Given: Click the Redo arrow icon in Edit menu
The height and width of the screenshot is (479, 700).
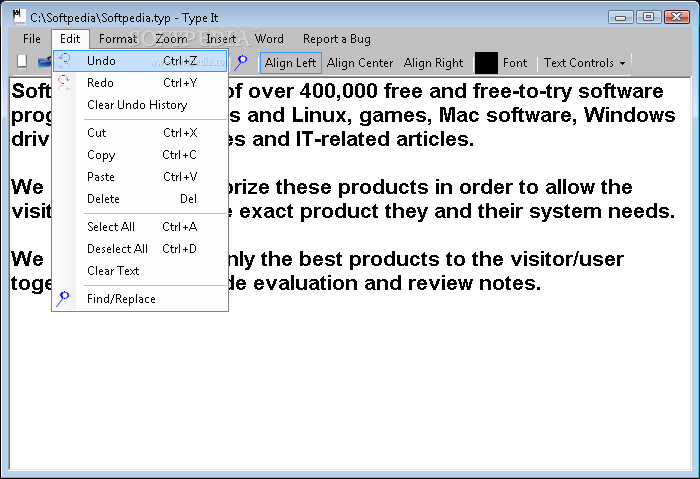Looking at the screenshot, I should point(64,83).
